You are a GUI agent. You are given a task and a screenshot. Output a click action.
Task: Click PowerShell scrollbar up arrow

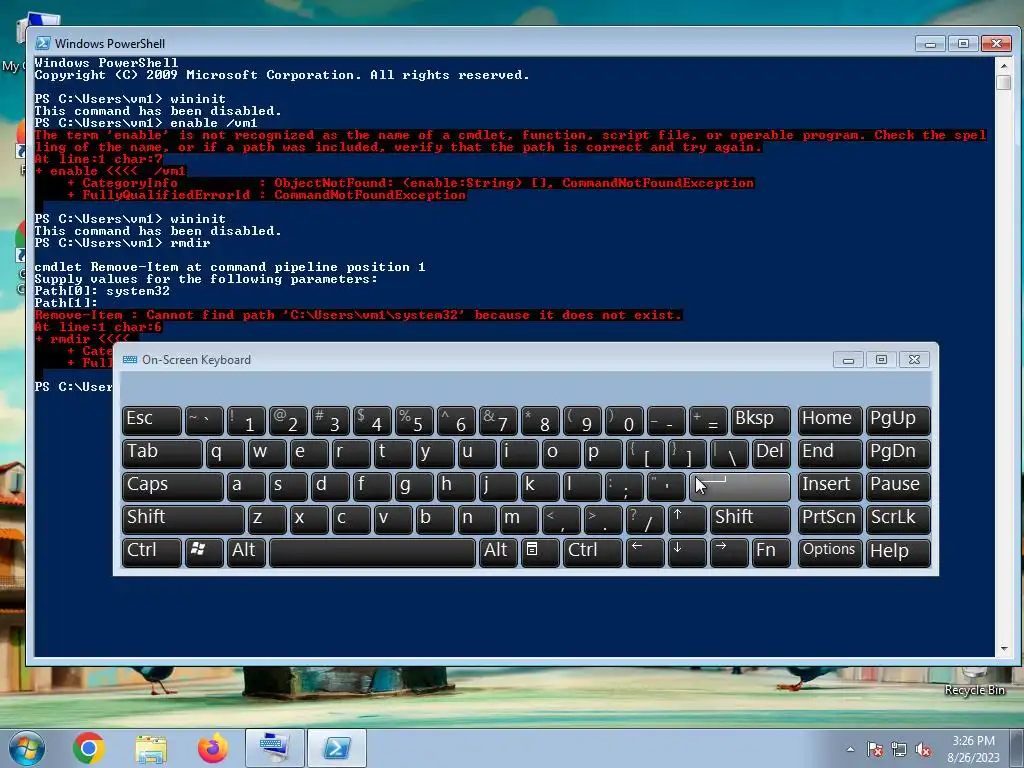click(x=1004, y=65)
